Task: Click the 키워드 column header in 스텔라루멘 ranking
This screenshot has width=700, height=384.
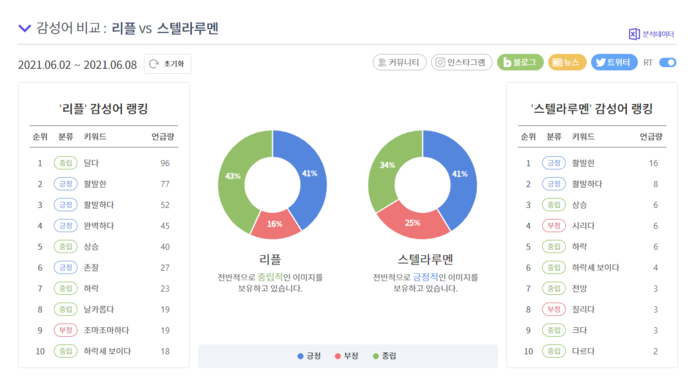Action: pos(583,137)
